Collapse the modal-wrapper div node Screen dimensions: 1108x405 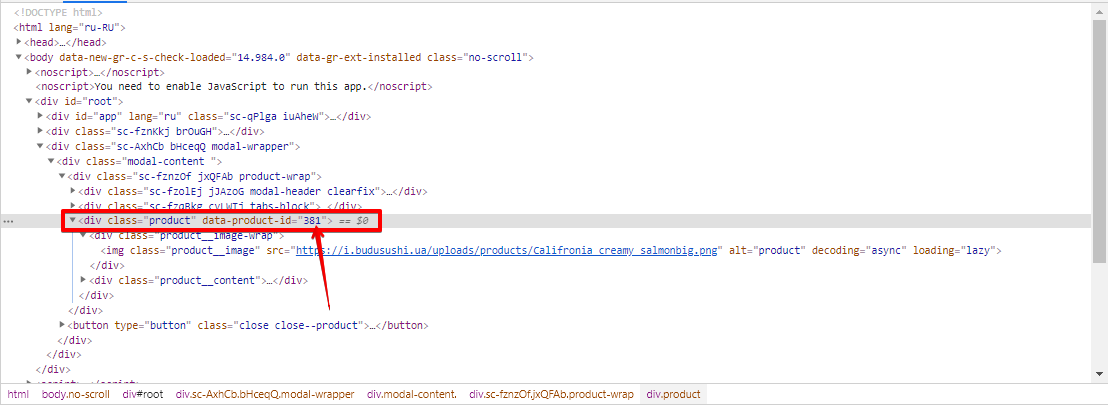41,146
